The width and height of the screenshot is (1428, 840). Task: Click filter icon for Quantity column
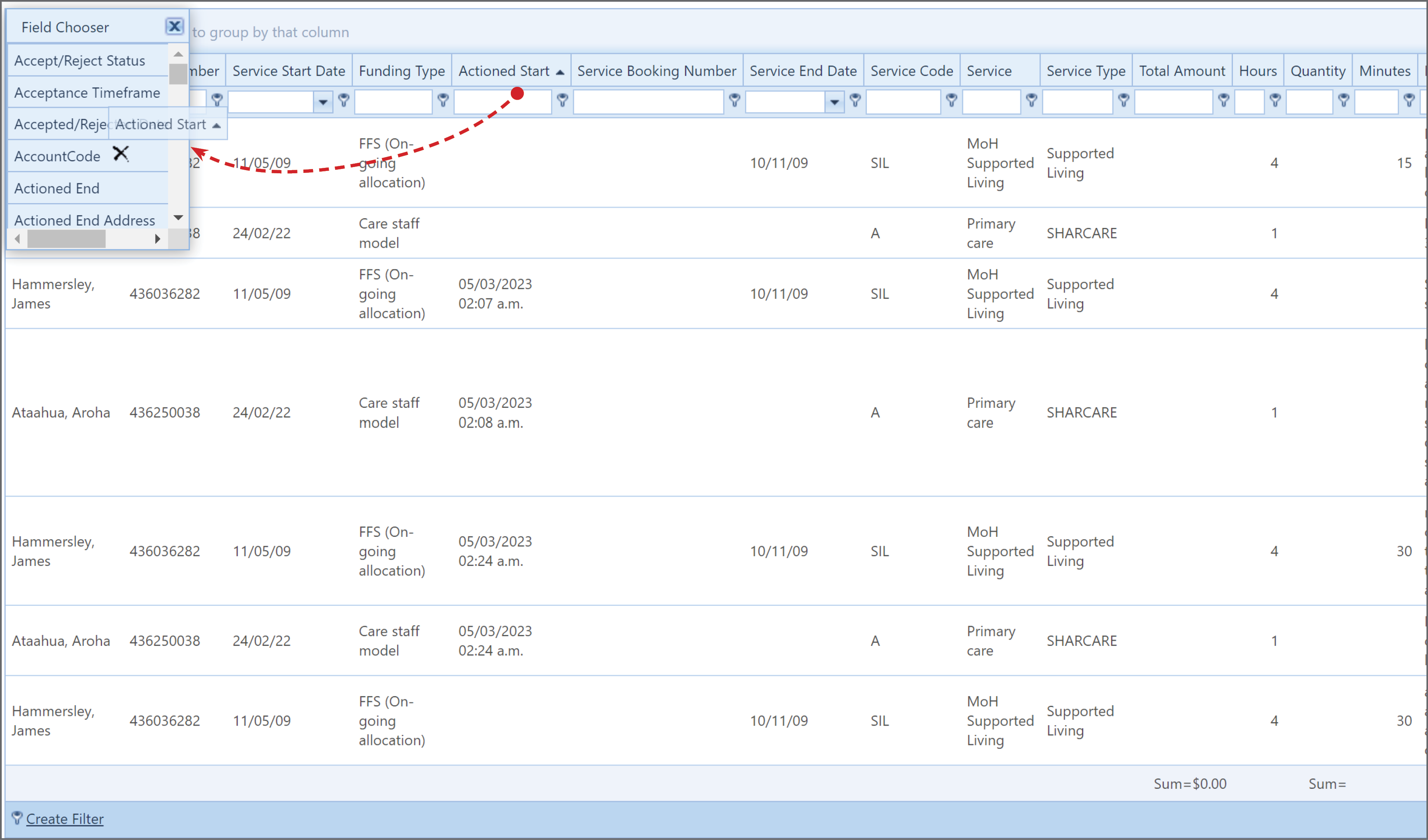click(x=1343, y=101)
